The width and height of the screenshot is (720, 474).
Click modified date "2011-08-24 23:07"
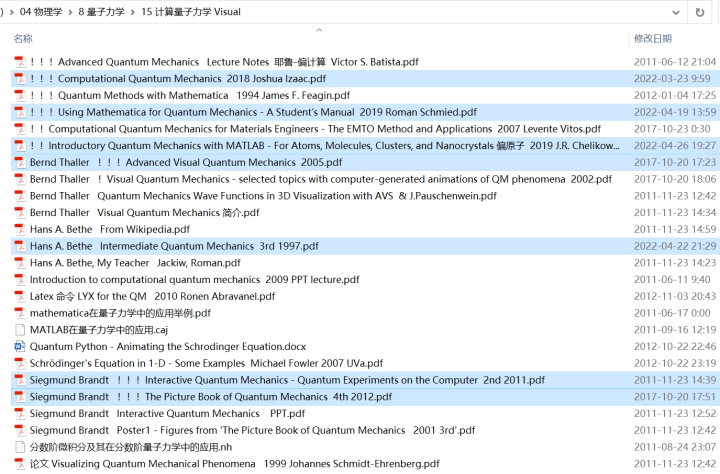tap(675, 447)
